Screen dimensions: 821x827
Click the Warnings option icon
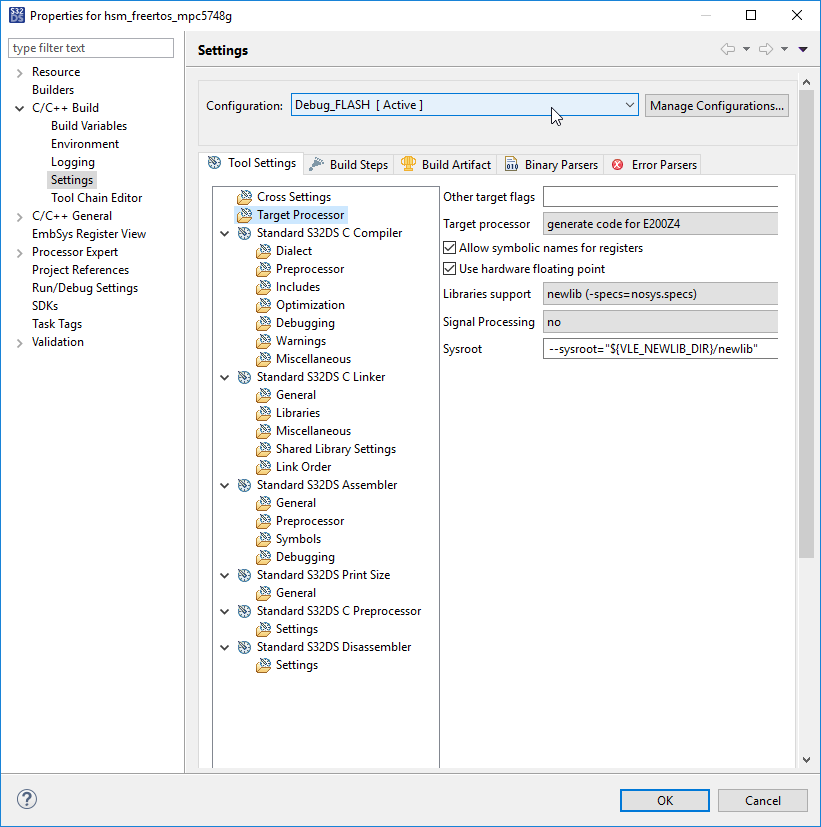coord(264,341)
